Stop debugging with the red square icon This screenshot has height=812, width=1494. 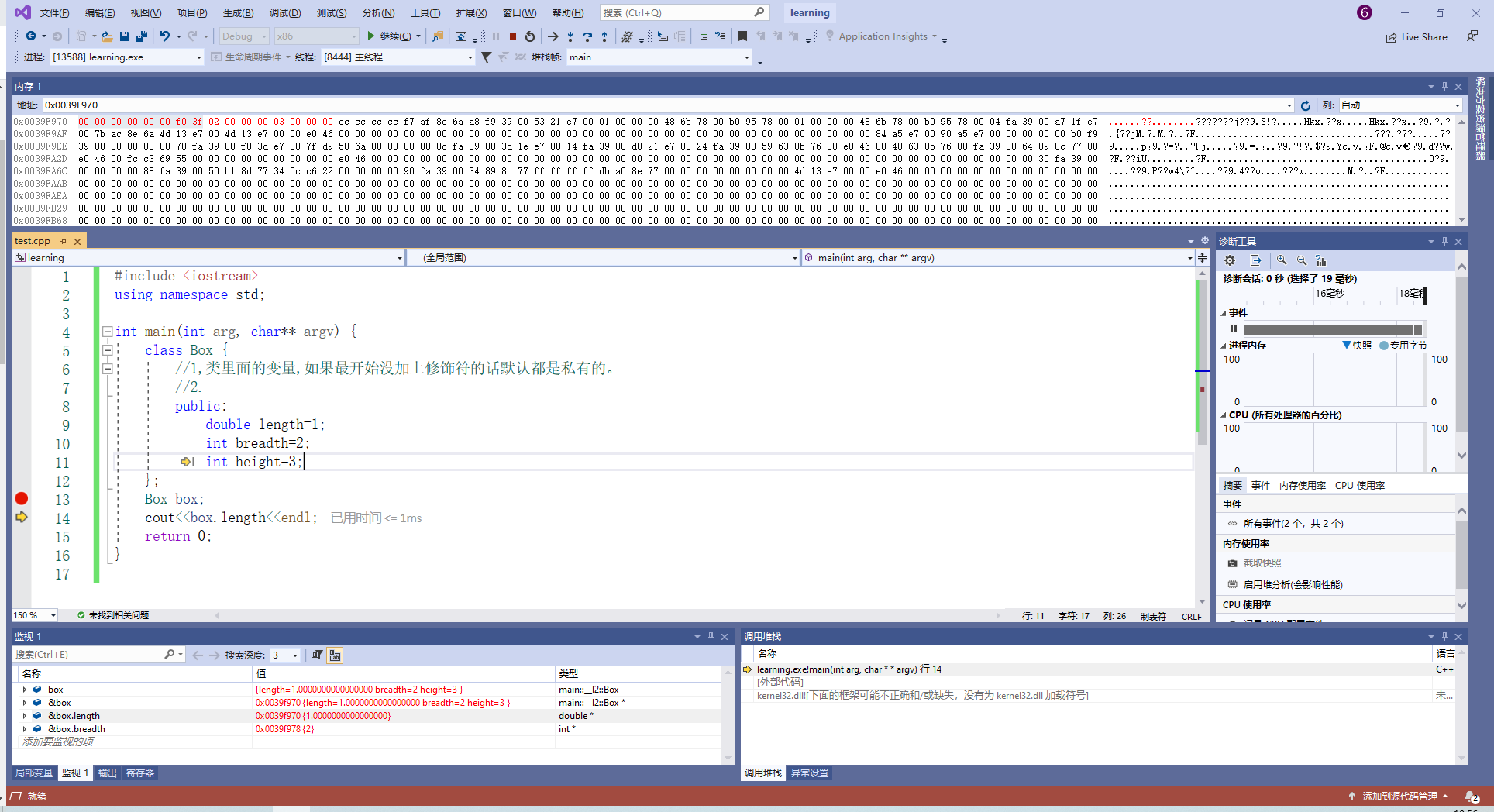point(513,36)
